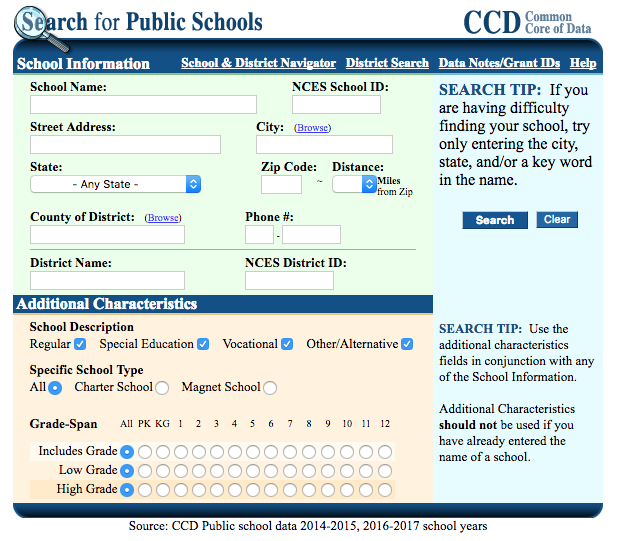The height and width of the screenshot is (541, 617).
Task: Set High Grade to 12
Action: [x=385, y=490]
